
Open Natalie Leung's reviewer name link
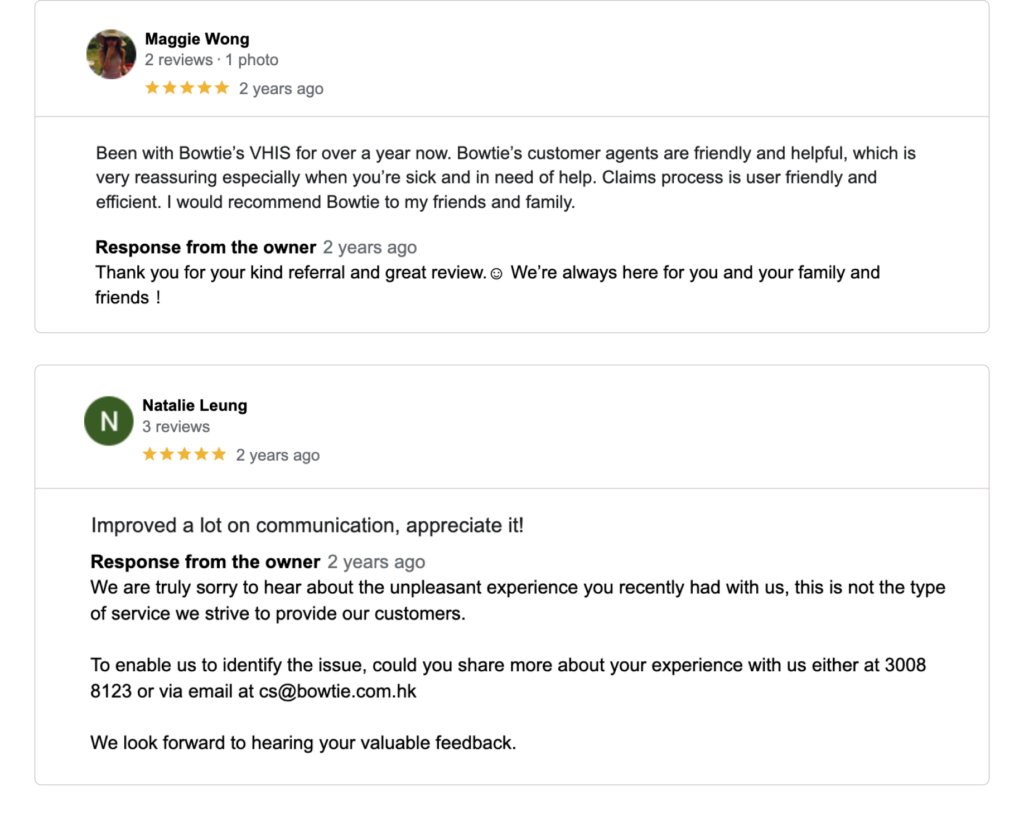click(194, 405)
